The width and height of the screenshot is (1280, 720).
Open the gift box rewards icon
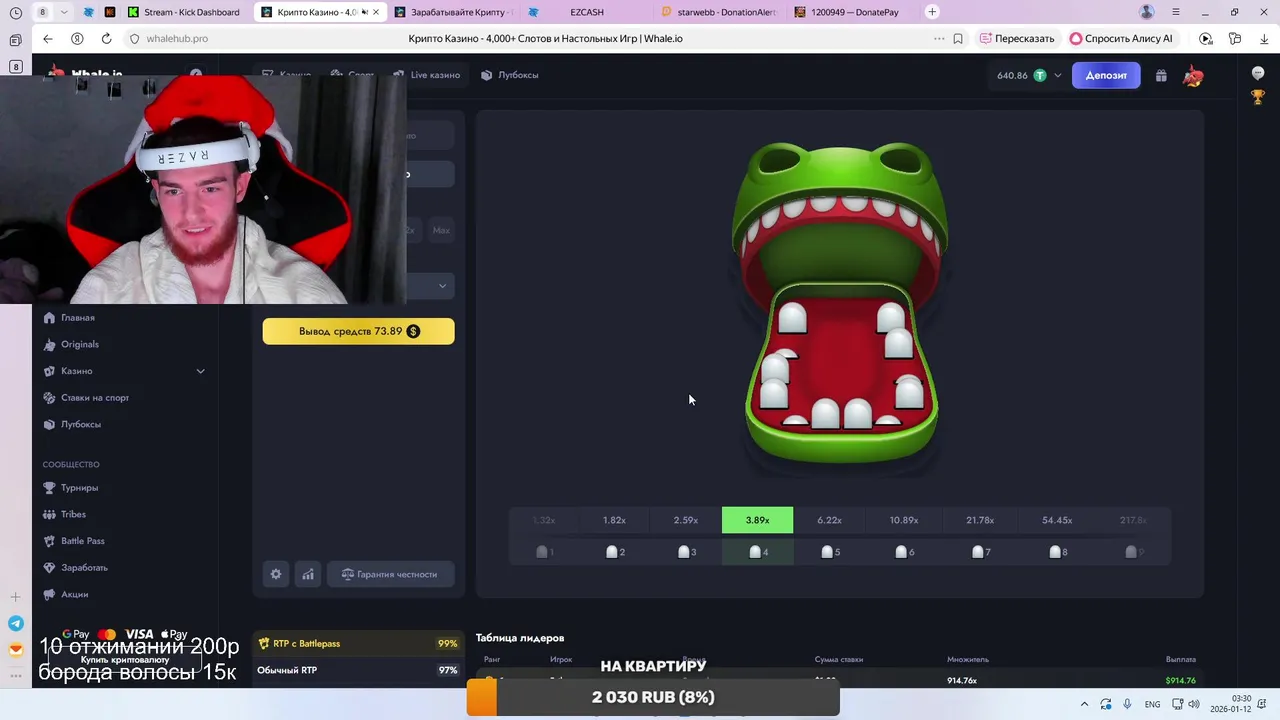(x=1161, y=75)
